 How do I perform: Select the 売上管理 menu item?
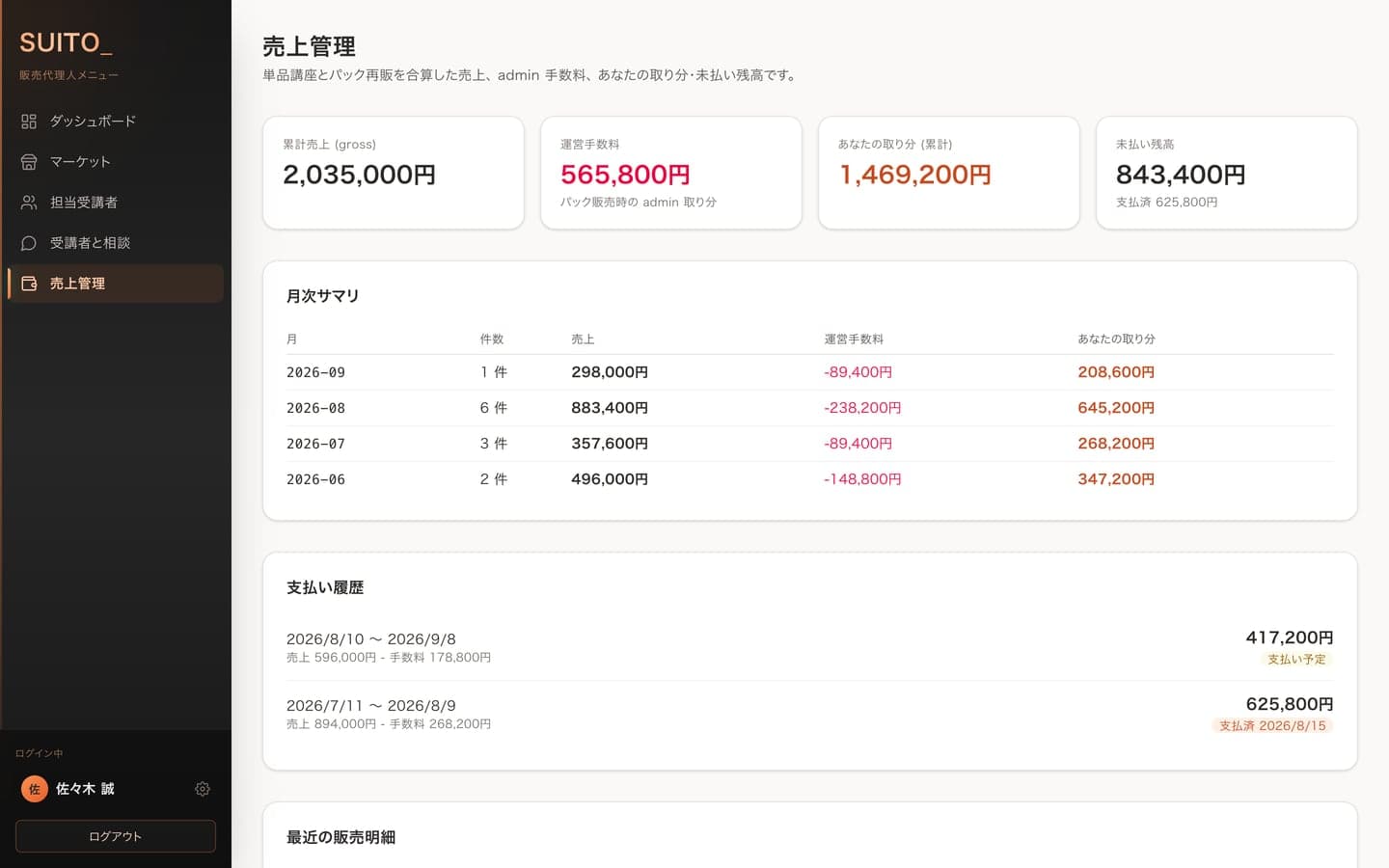pos(116,284)
